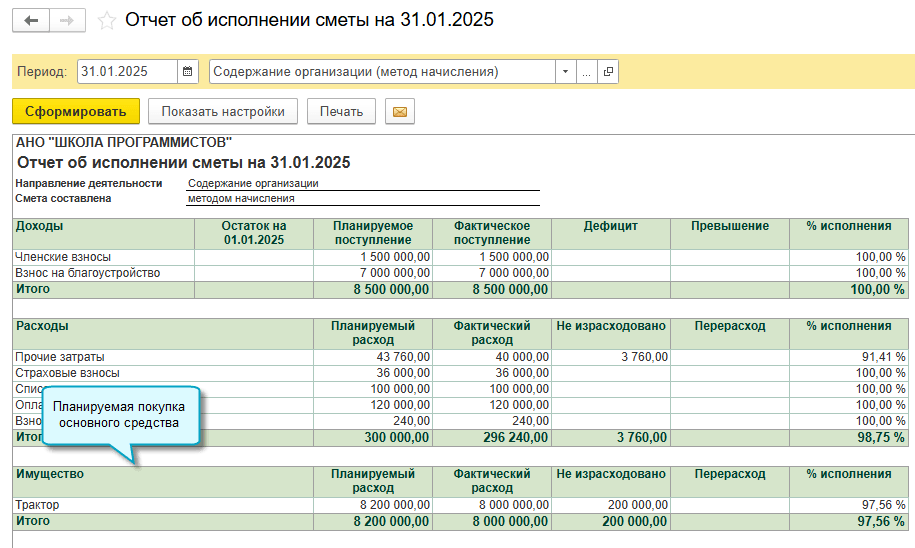
Task: Click the Дефицит column header
Action: [x=611, y=233]
